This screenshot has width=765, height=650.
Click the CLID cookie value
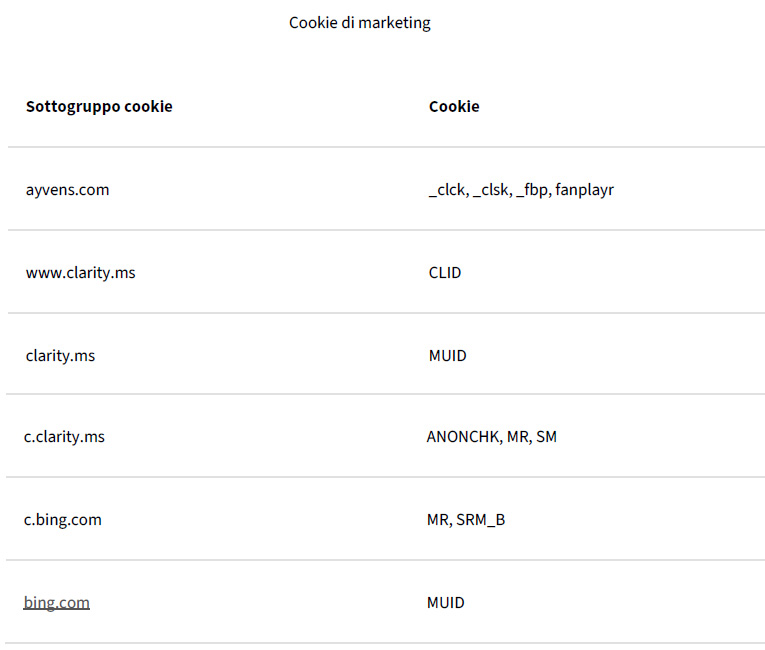coord(445,272)
